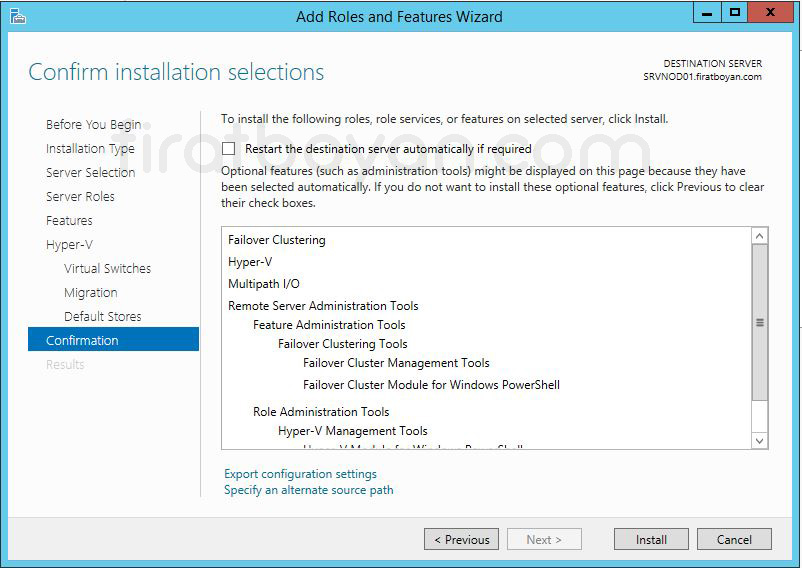Go to the Before You Begin step

point(94,125)
